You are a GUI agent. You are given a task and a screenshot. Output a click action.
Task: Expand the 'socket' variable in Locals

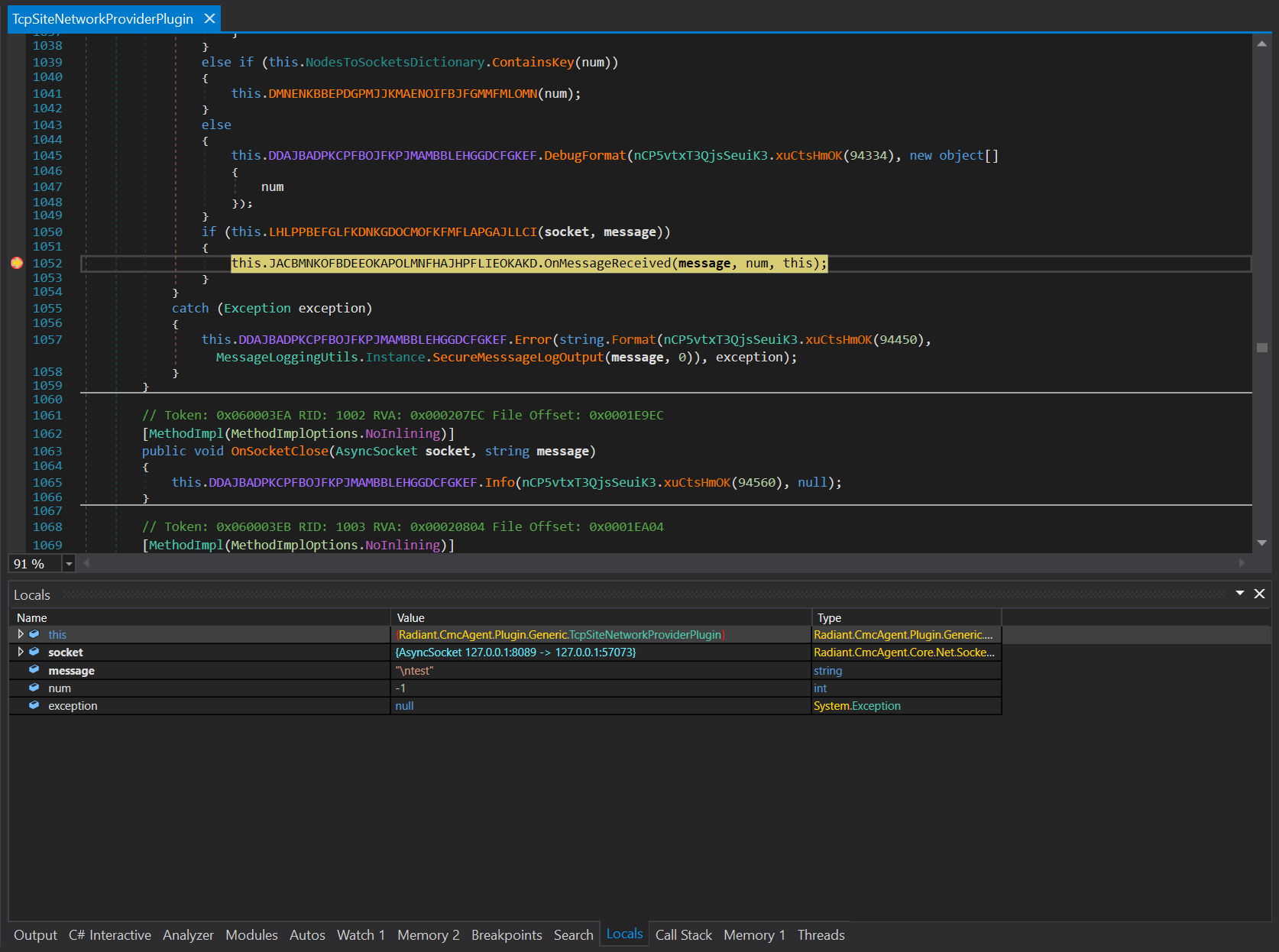tap(21, 652)
